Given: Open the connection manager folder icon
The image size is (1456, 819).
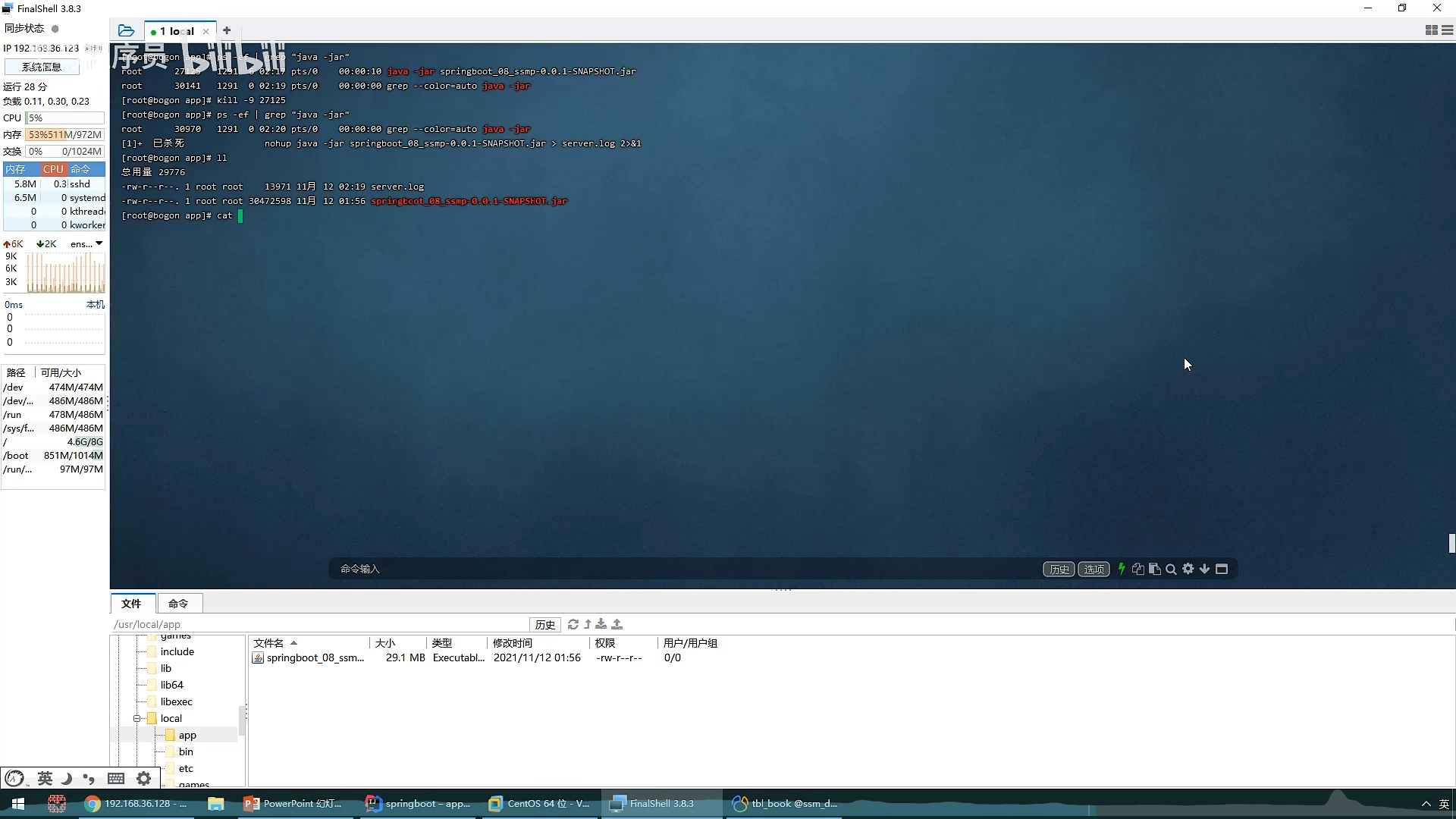Looking at the screenshot, I should (x=127, y=31).
